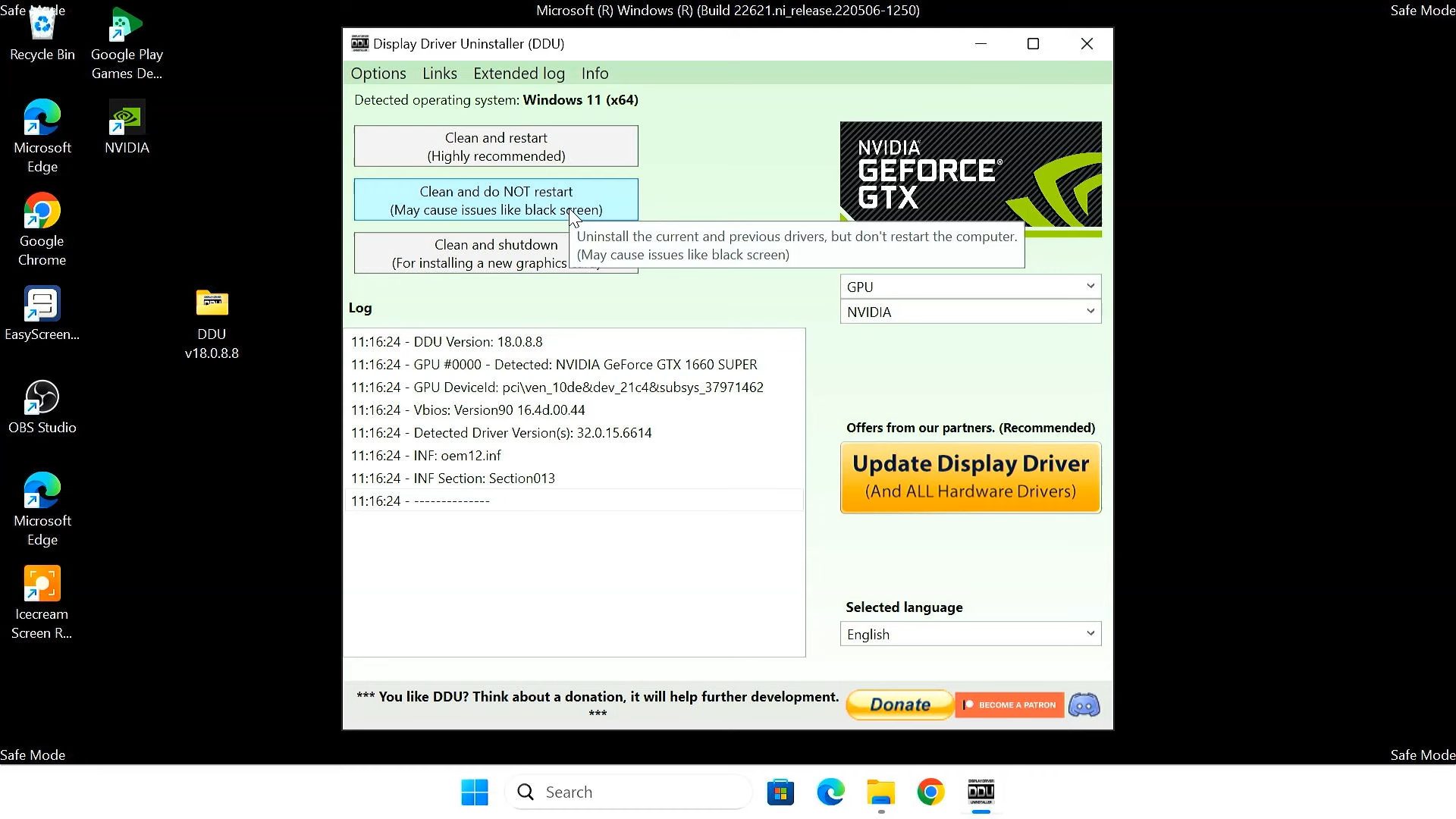
Task: Select the EasyScreen desktop icon
Action: pos(42,314)
